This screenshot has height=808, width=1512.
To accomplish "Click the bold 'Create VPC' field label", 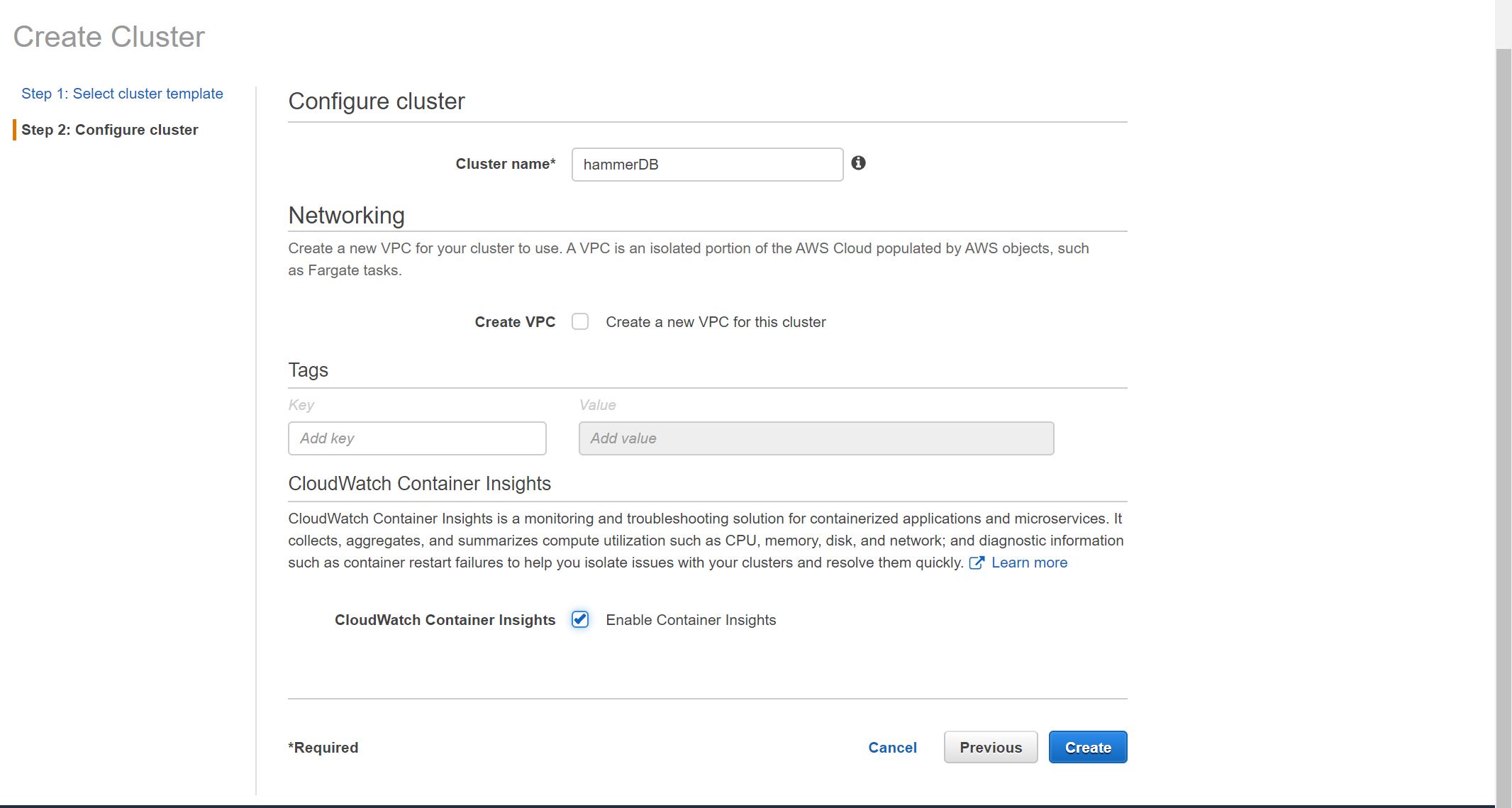I will coord(515,322).
